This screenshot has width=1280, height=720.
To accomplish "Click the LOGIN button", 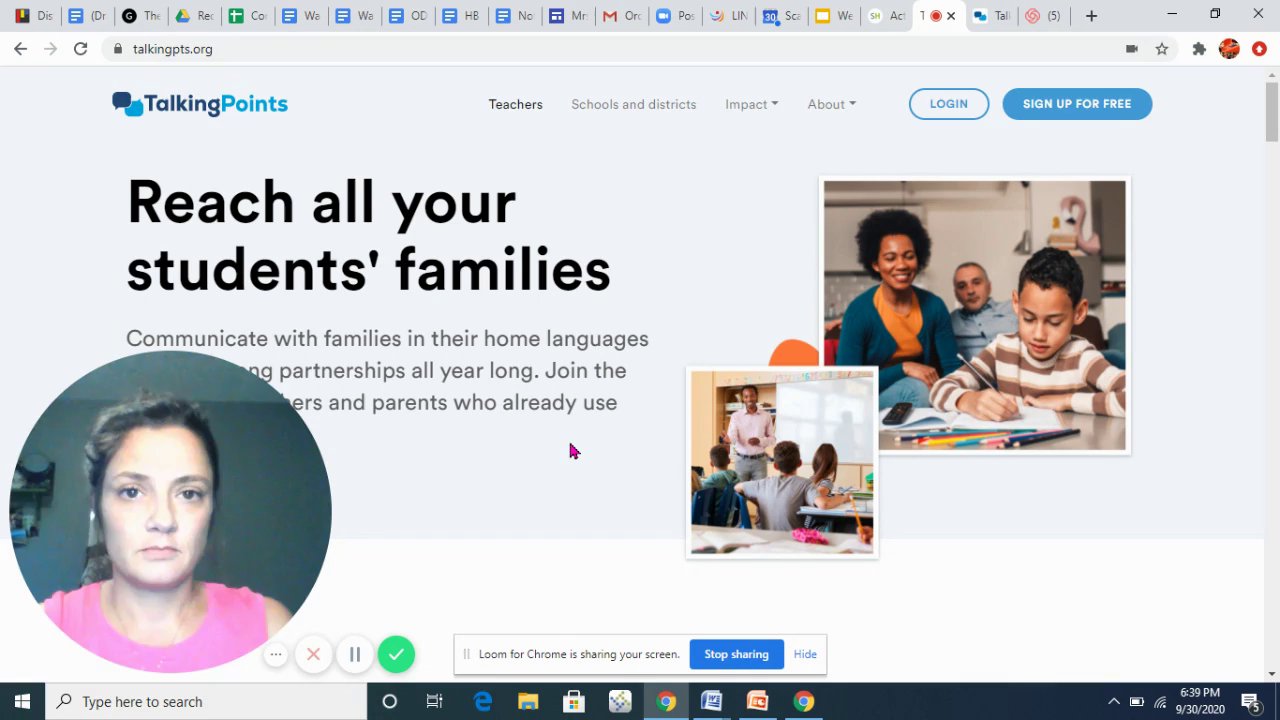I will tap(949, 104).
